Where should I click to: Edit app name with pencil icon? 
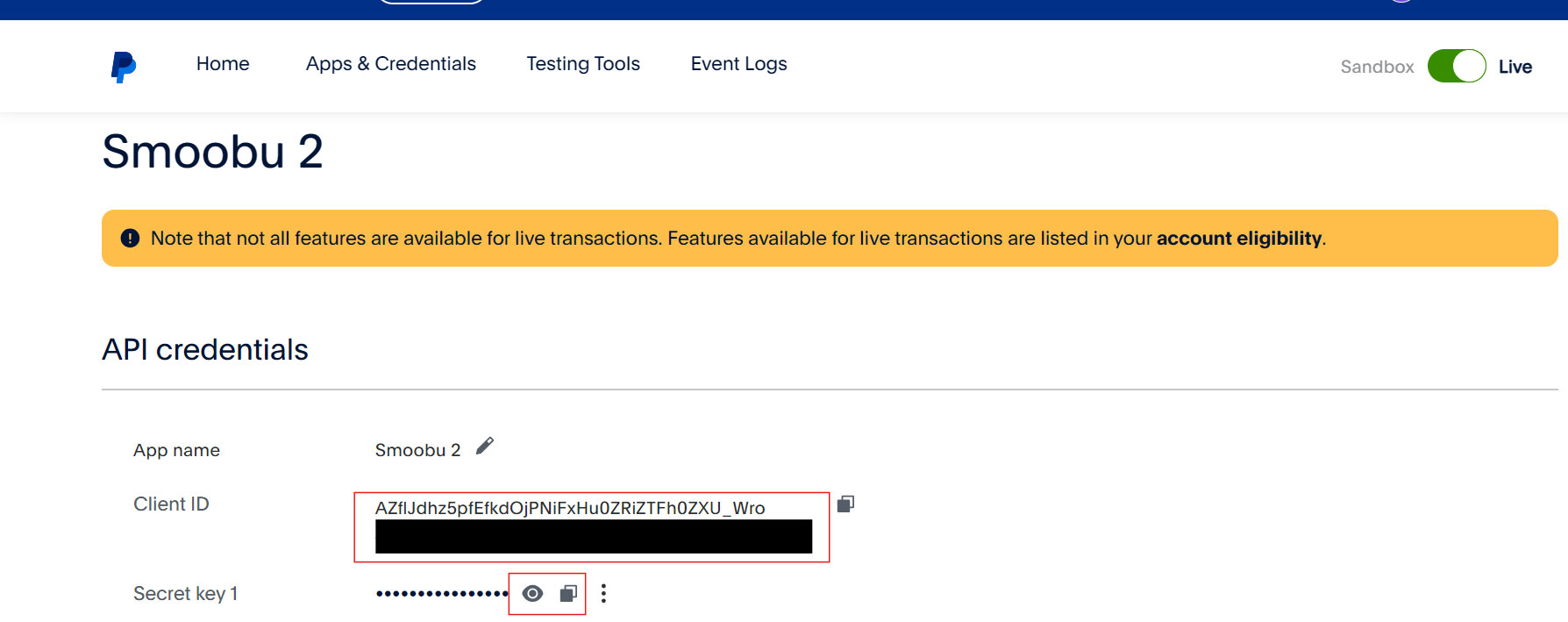click(x=485, y=447)
